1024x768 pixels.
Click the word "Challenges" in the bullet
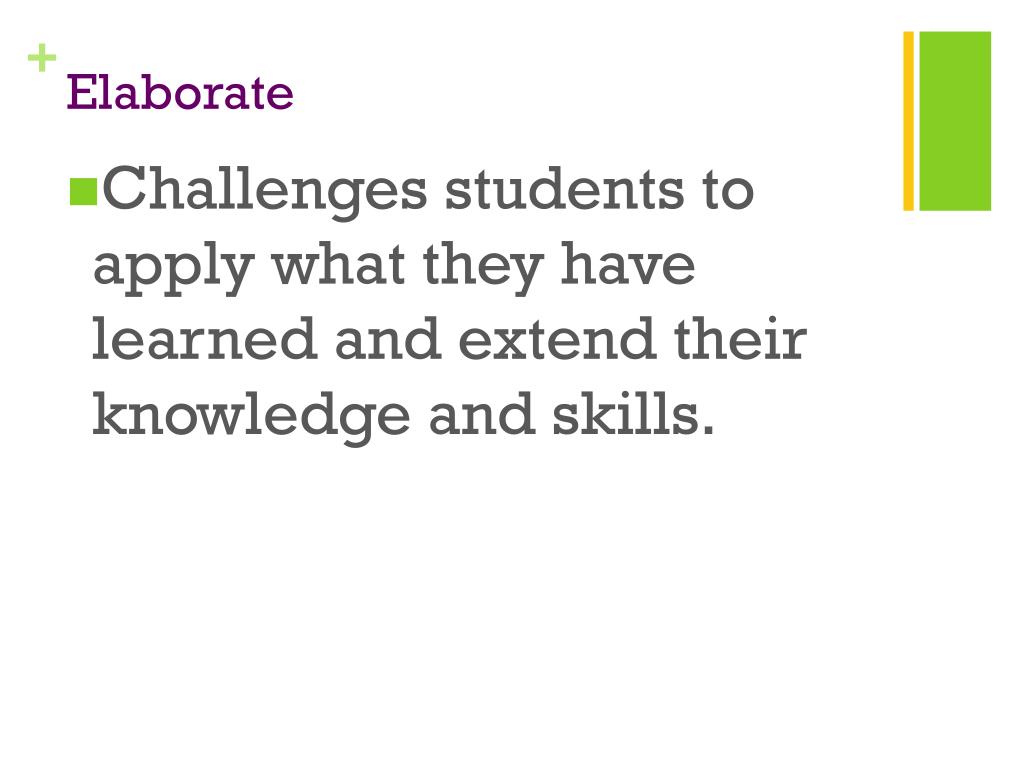coord(263,191)
